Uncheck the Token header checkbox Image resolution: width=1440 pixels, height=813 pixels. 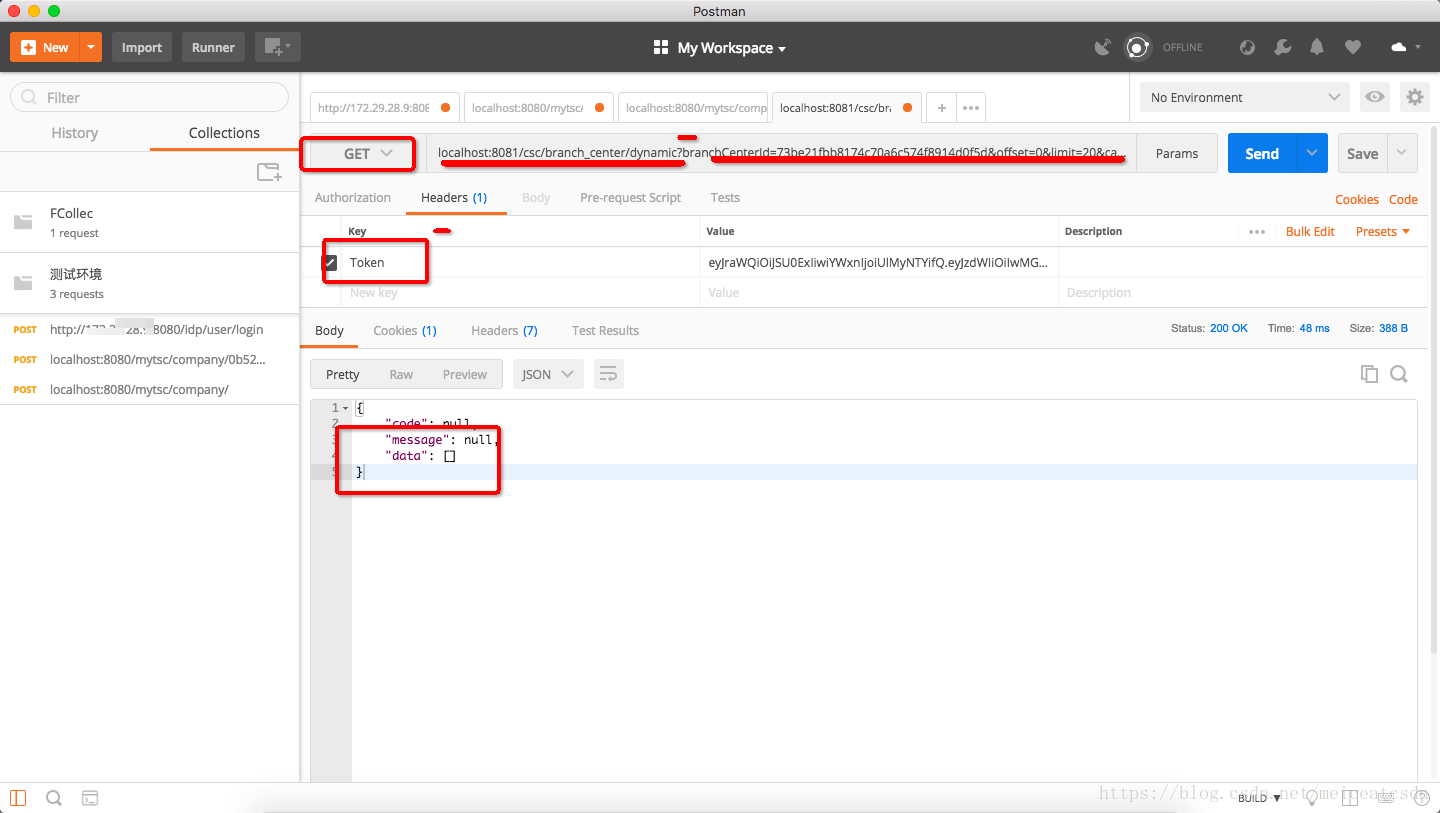click(x=330, y=263)
